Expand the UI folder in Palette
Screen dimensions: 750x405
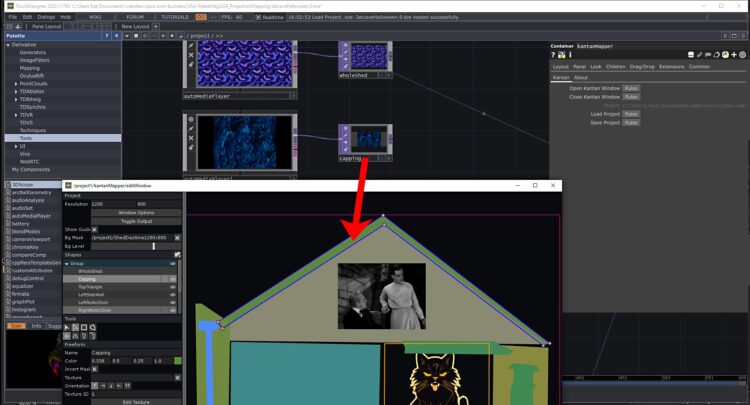click(x=16, y=146)
